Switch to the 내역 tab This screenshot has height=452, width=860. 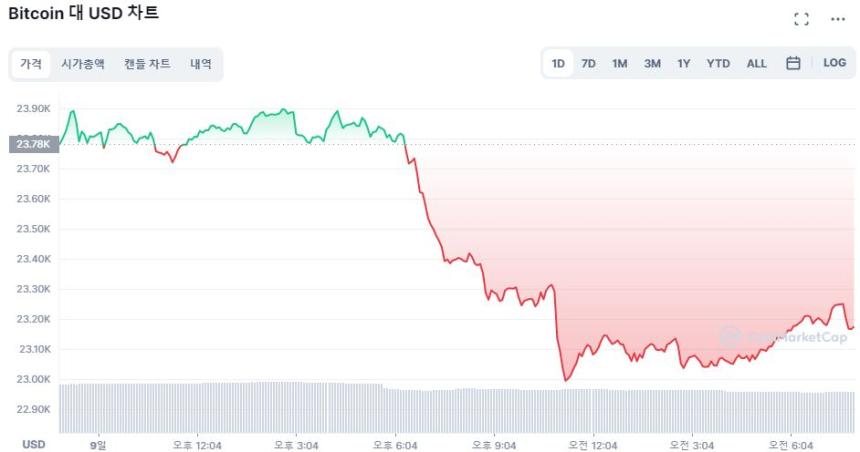201,64
